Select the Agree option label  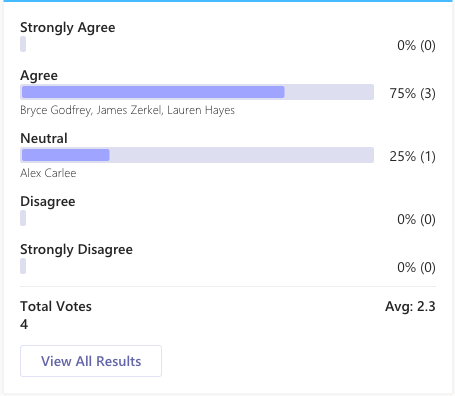click(x=39, y=76)
